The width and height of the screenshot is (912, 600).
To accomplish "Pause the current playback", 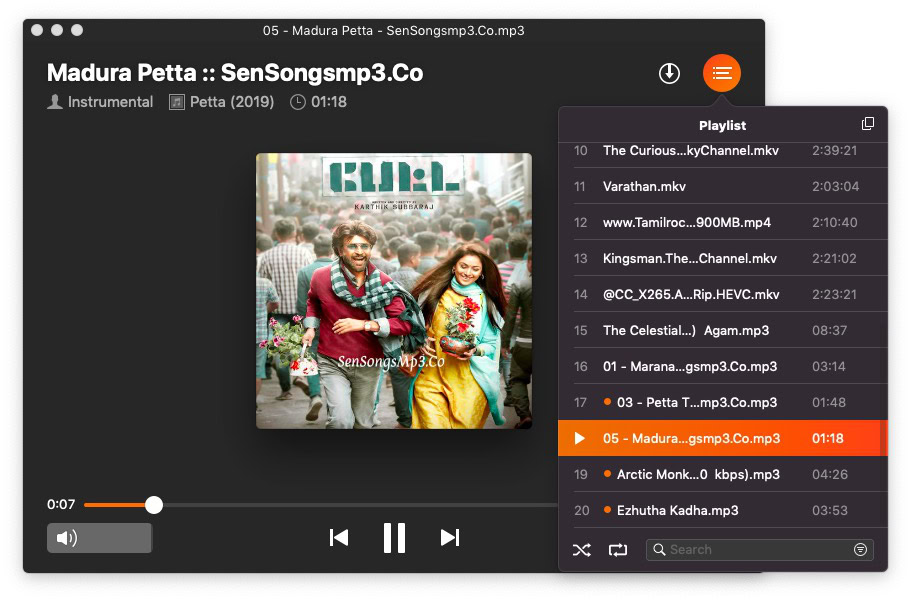I will [394, 538].
